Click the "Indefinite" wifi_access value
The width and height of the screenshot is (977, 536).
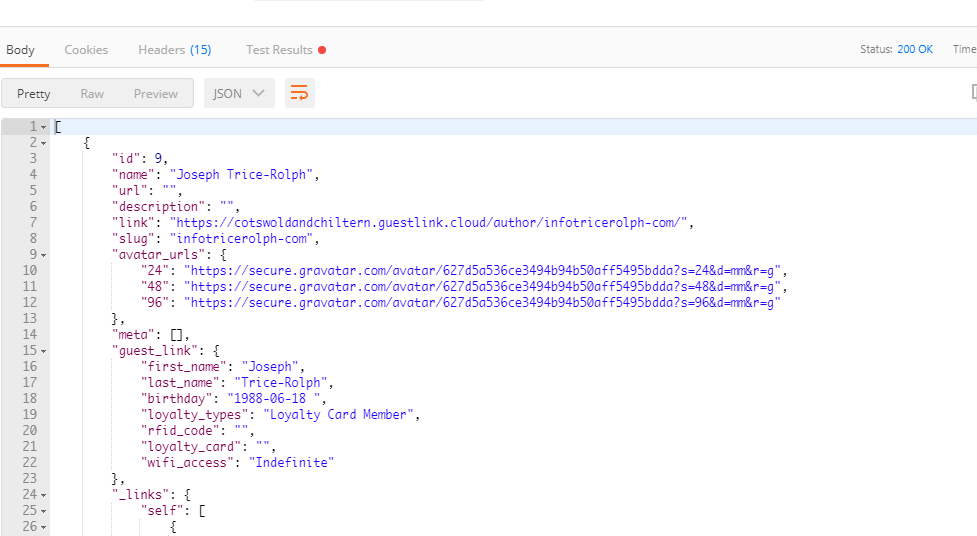tap(292, 462)
